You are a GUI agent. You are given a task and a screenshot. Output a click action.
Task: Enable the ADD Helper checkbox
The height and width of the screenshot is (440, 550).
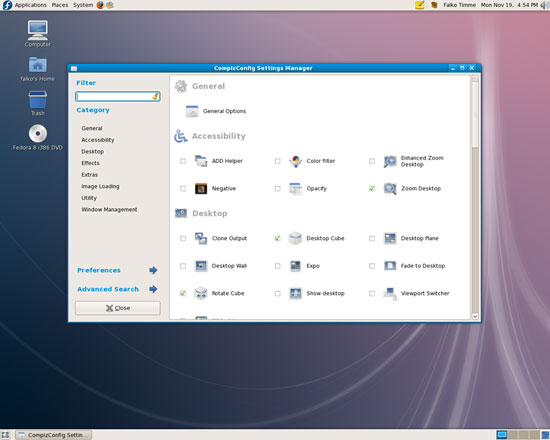[x=183, y=161]
